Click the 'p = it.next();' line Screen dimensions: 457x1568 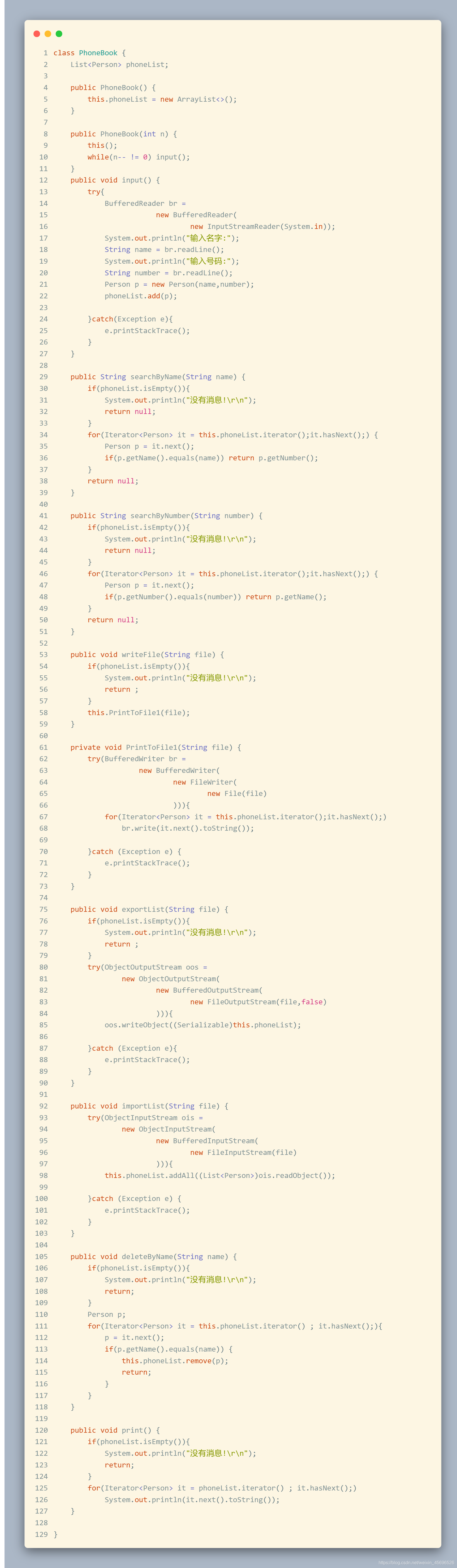click(x=134, y=1337)
